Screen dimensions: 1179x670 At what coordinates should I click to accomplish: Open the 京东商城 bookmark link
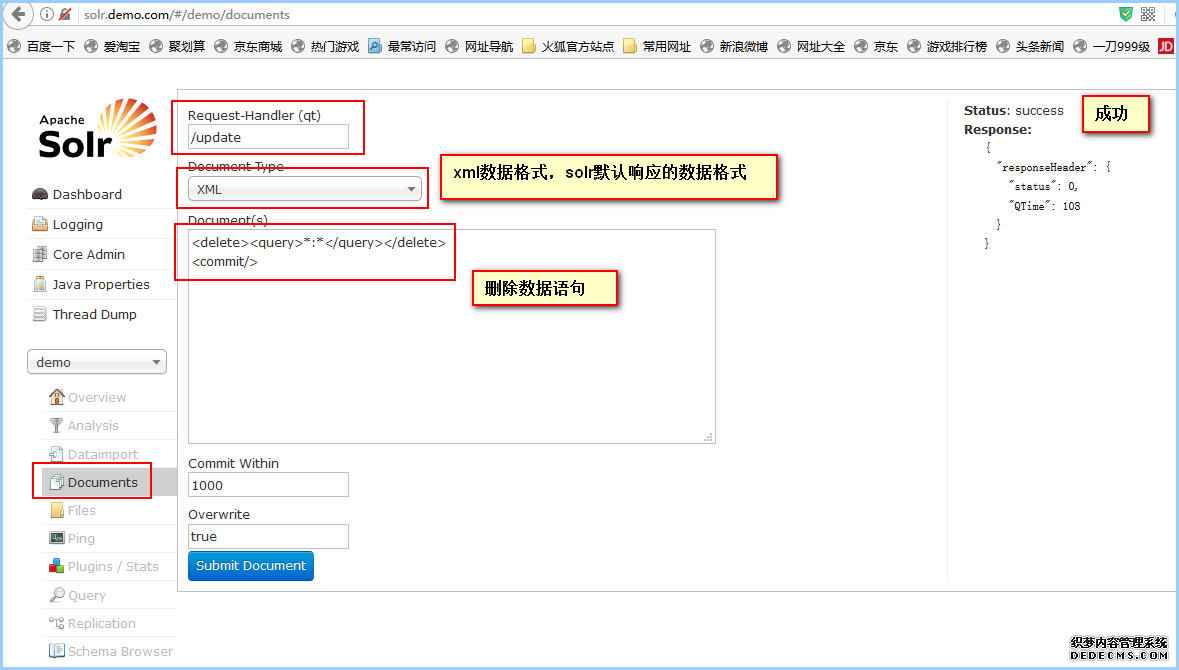(258, 46)
